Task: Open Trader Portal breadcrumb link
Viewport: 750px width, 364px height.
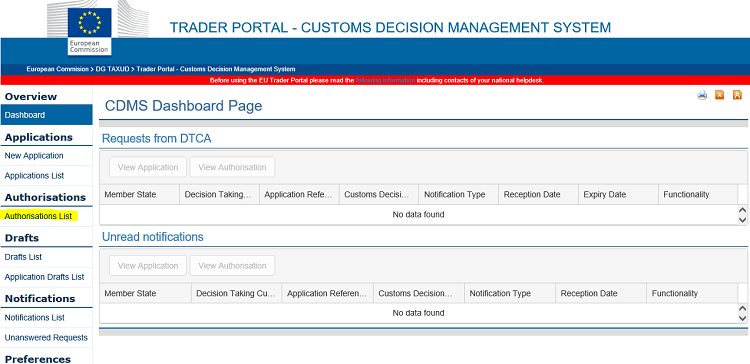Action: 216,69
